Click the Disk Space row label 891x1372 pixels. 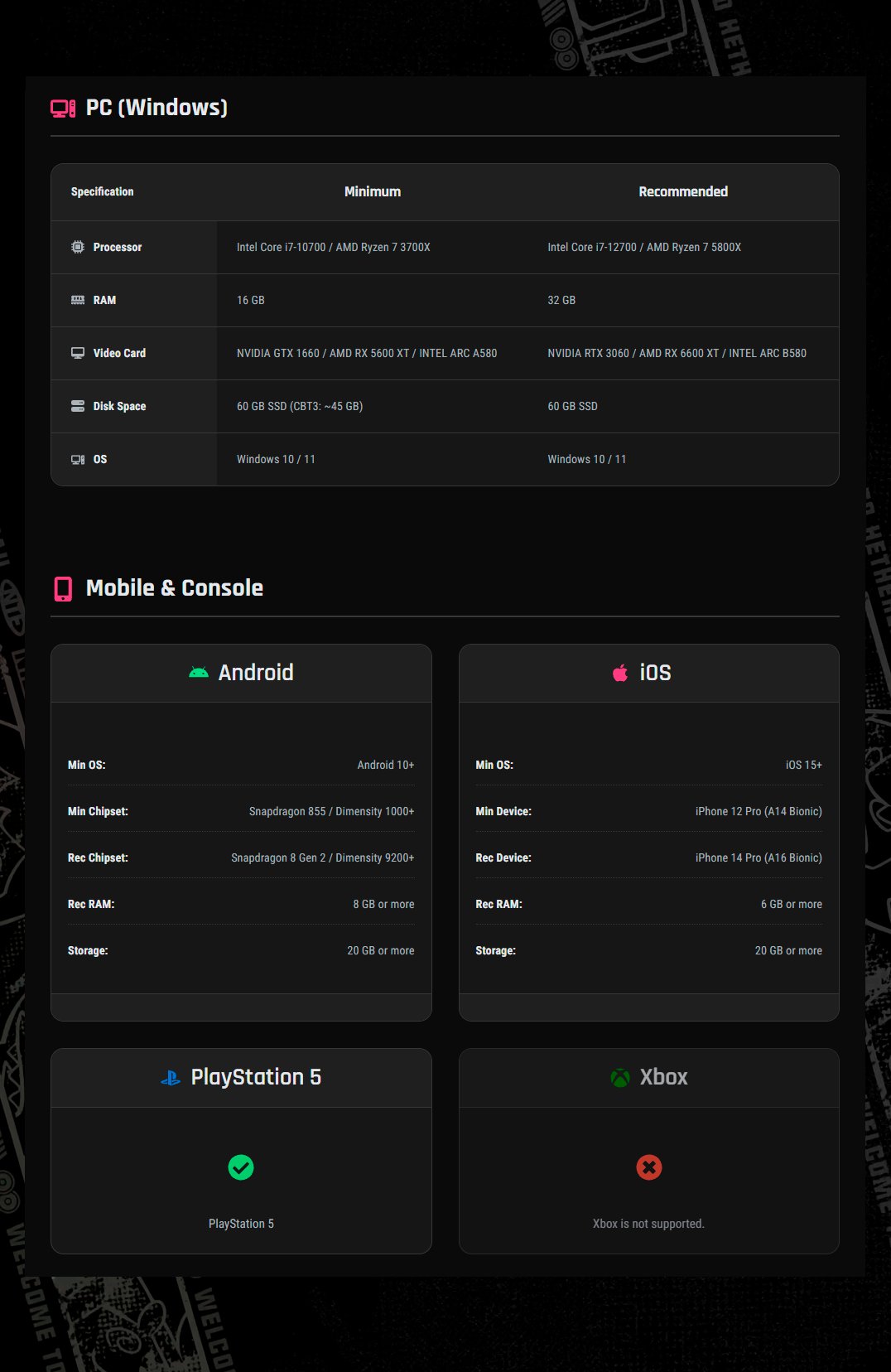coord(119,406)
